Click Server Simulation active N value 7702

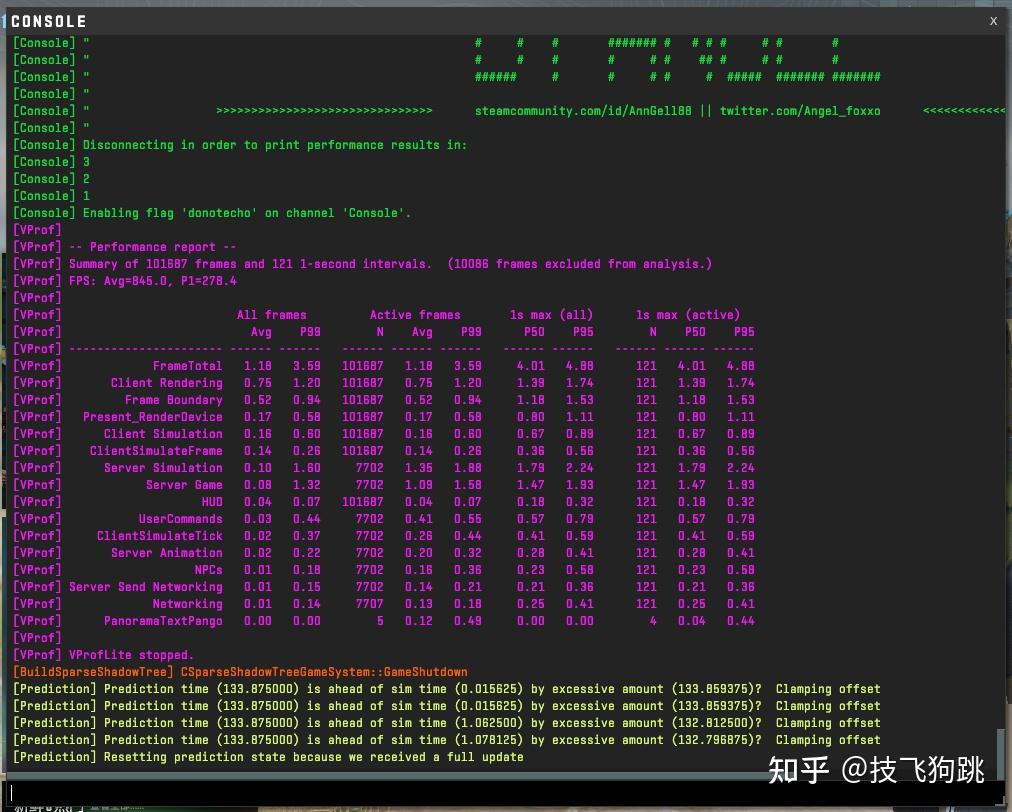369,468
